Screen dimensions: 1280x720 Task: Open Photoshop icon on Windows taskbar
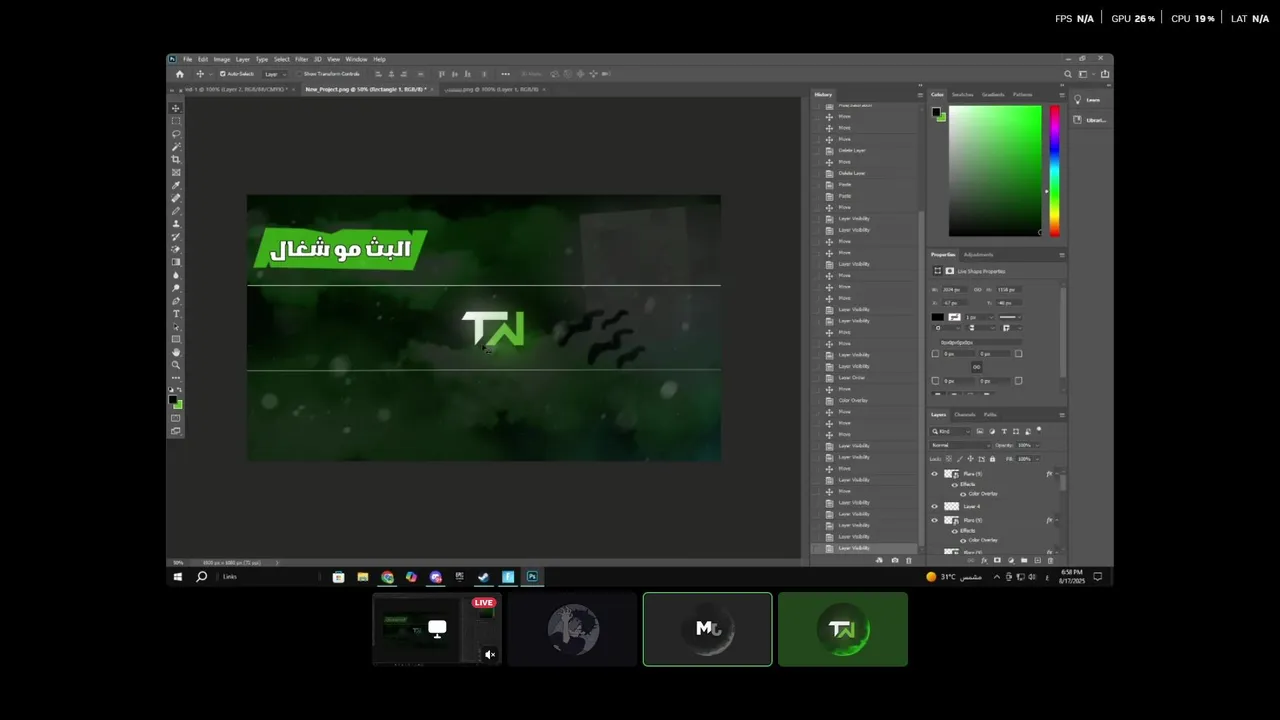click(533, 577)
